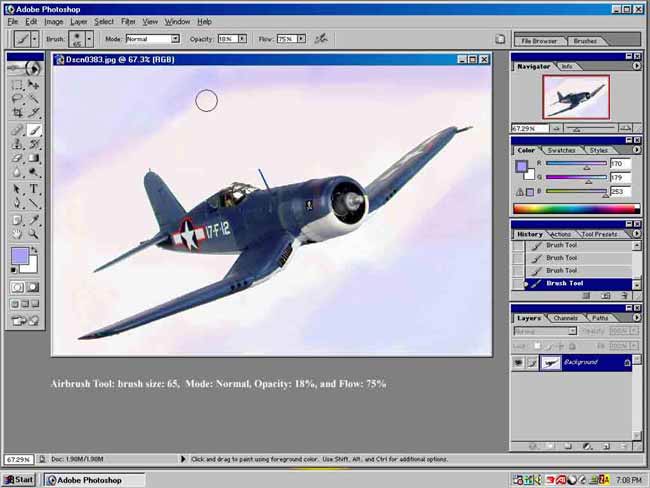Switch to the Swatches tab
Image resolution: width=650 pixels, height=488 pixels.
point(561,150)
